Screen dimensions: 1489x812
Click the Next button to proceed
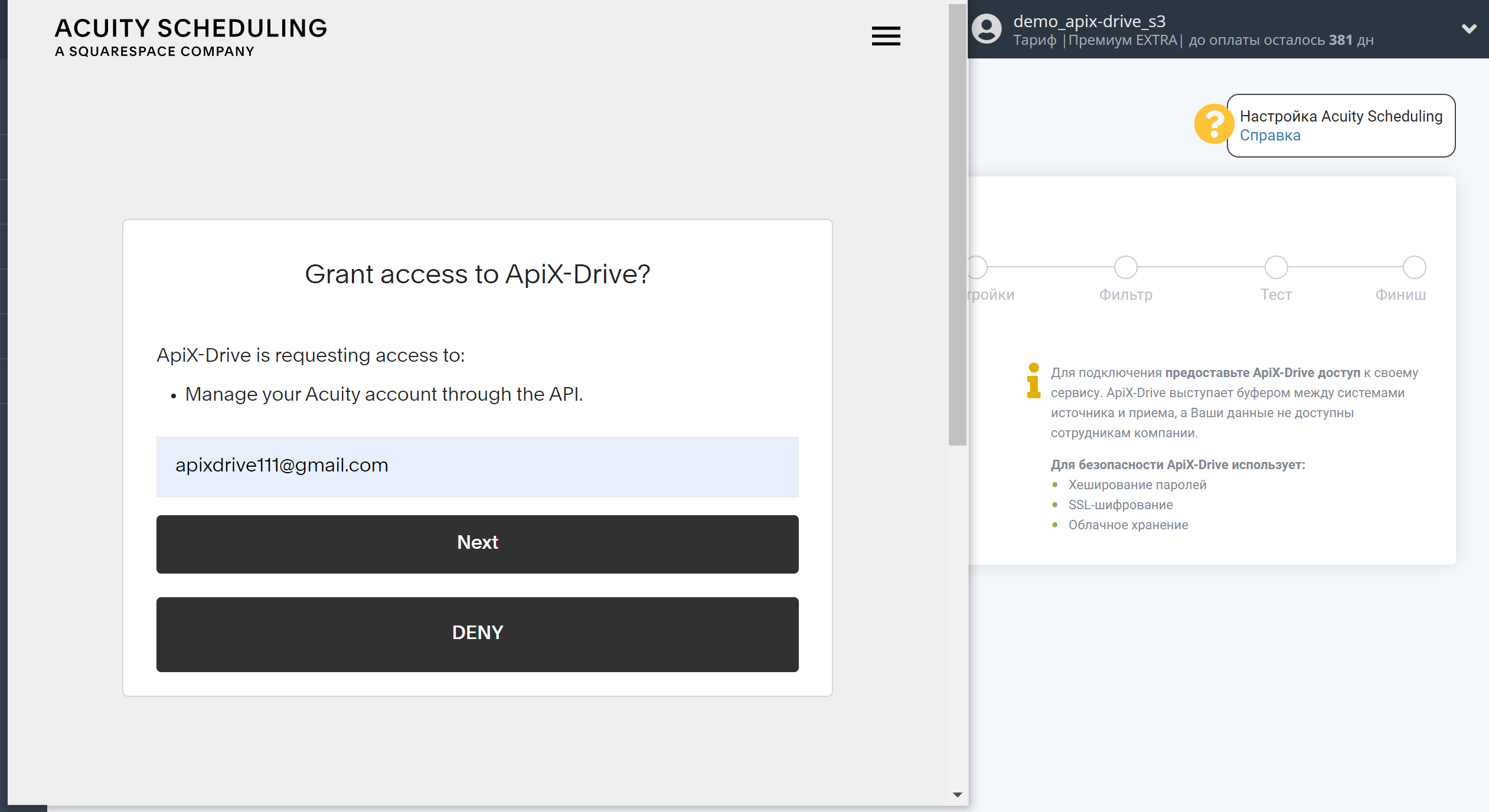(x=477, y=542)
